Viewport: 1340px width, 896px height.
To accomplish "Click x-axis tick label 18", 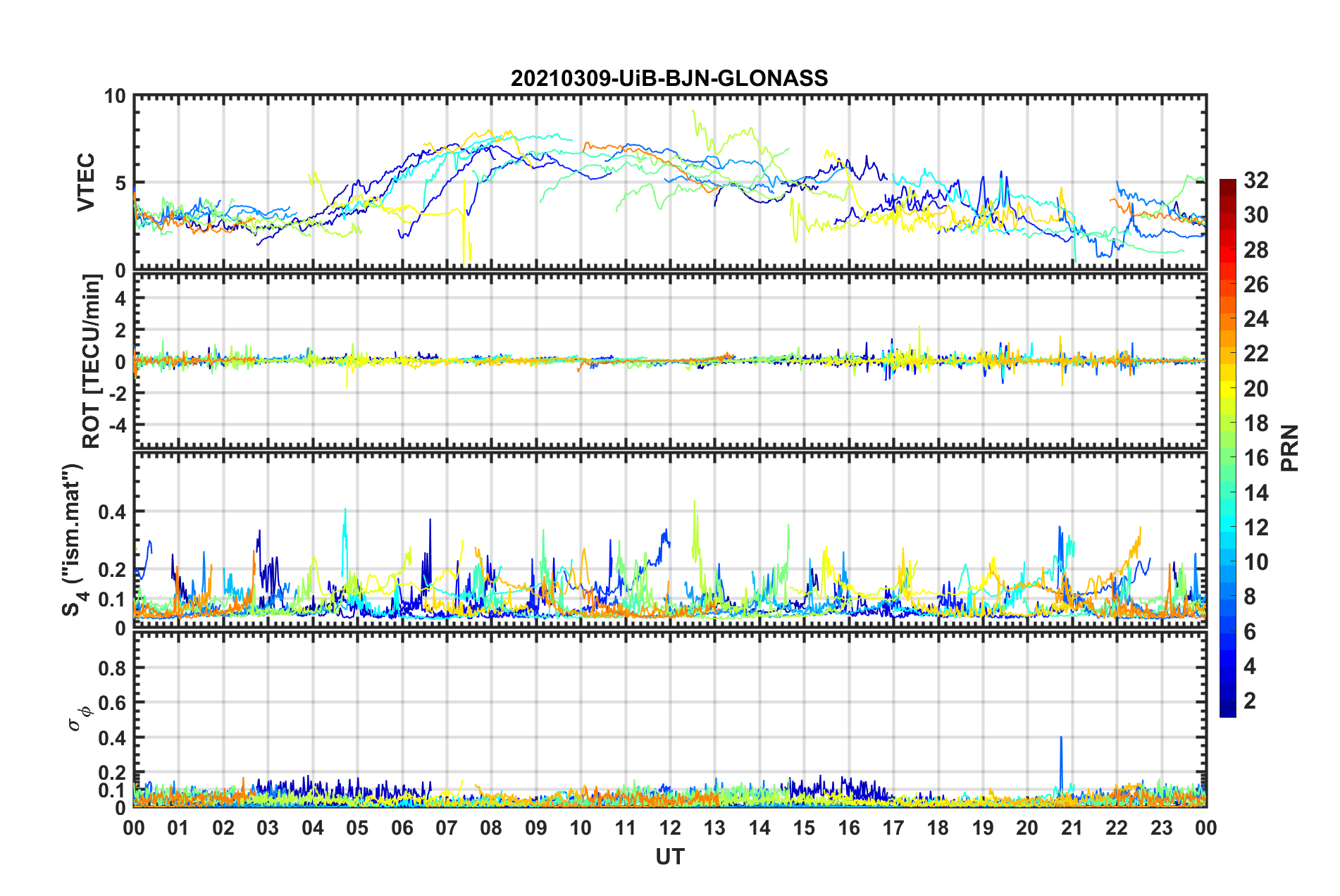I will (938, 828).
